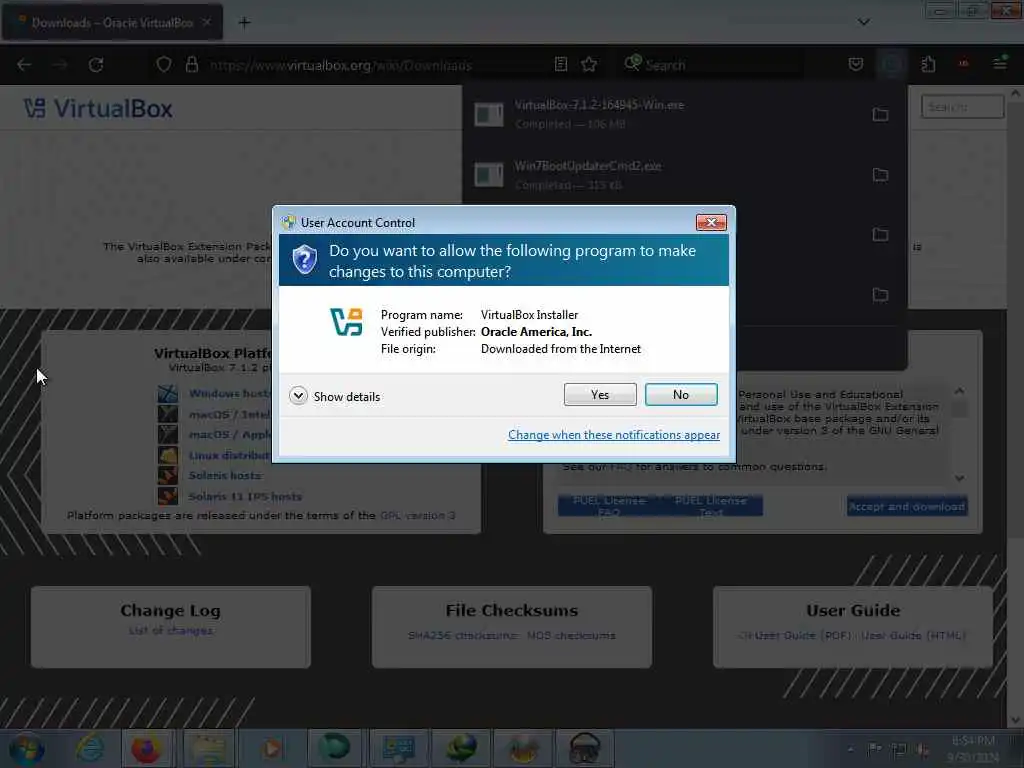The height and width of the screenshot is (768, 1024).
Task: Open MD5 checksums link
Action: 571,635
